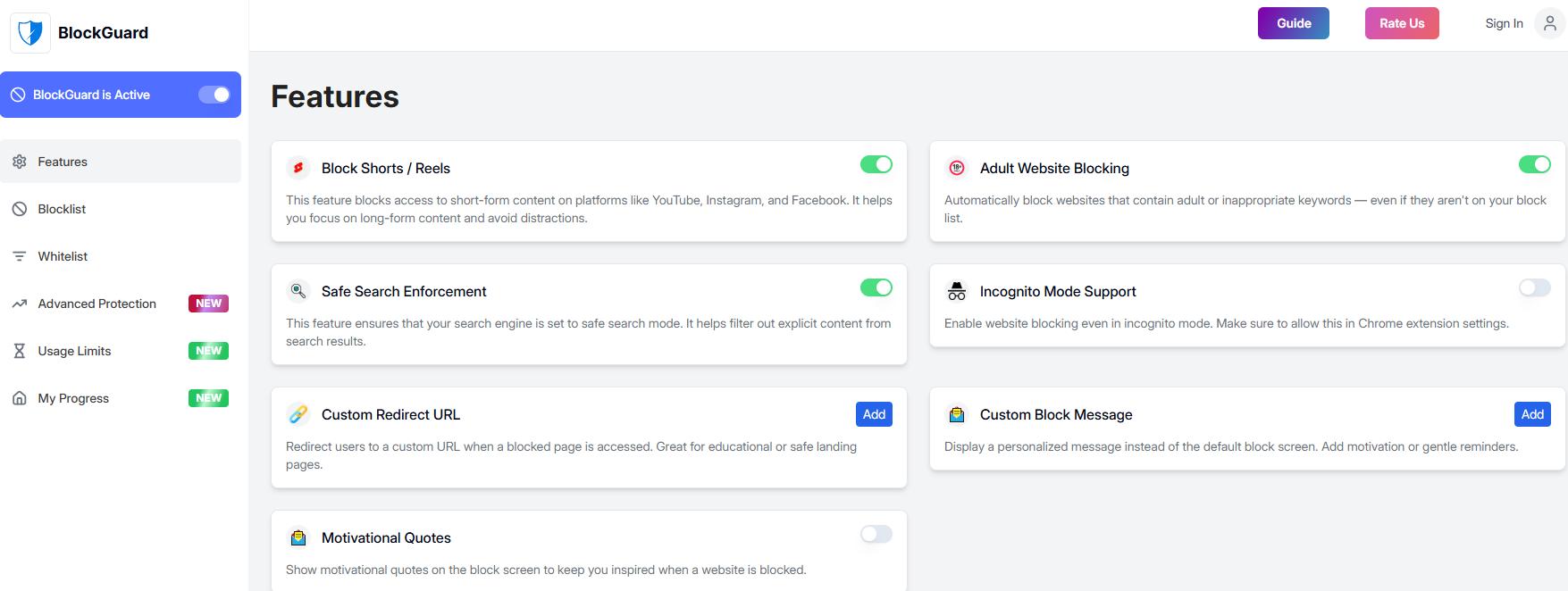
Task: Turn off the BlockGuard is Active switch
Action: pos(214,95)
